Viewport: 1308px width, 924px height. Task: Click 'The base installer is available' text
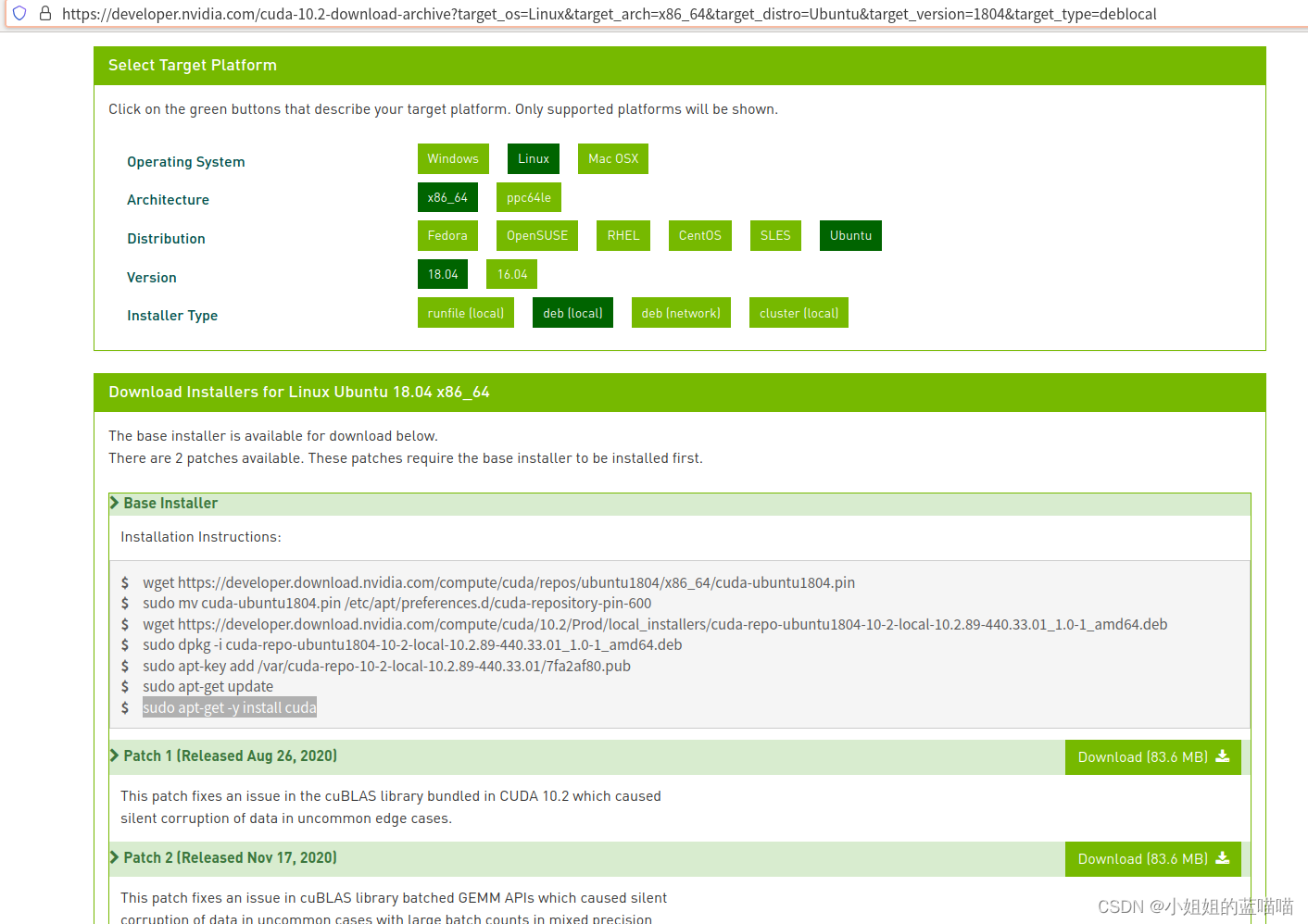[x=273, y=436]
